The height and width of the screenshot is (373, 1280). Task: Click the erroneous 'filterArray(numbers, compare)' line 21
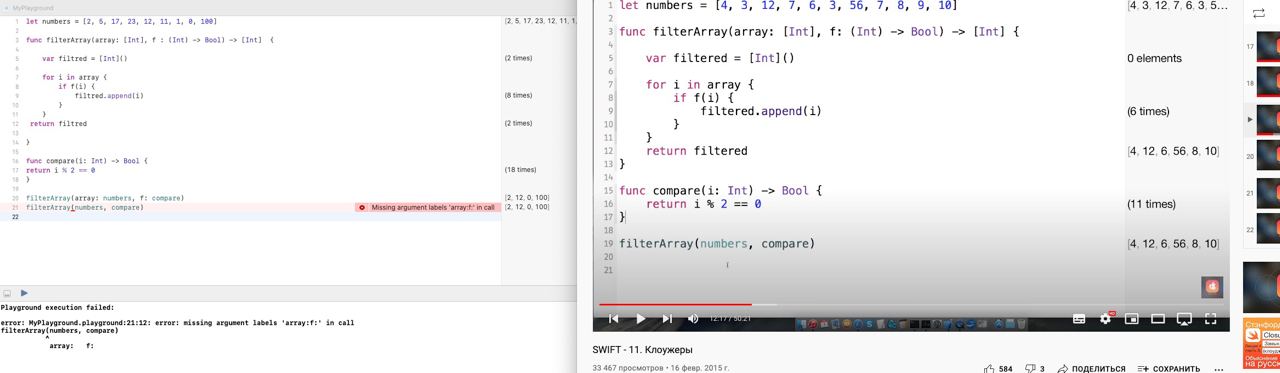(x=85, y=207)
